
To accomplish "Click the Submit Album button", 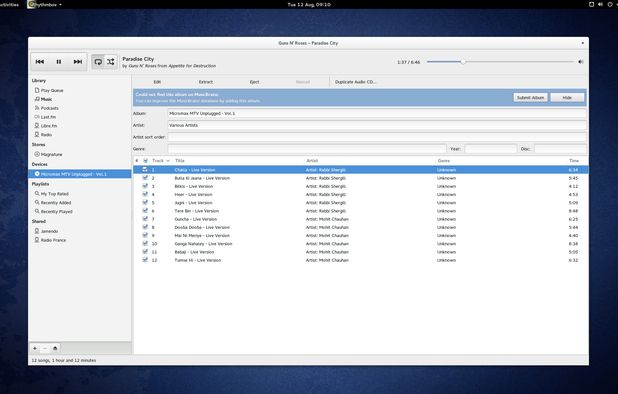I will 530,97.
